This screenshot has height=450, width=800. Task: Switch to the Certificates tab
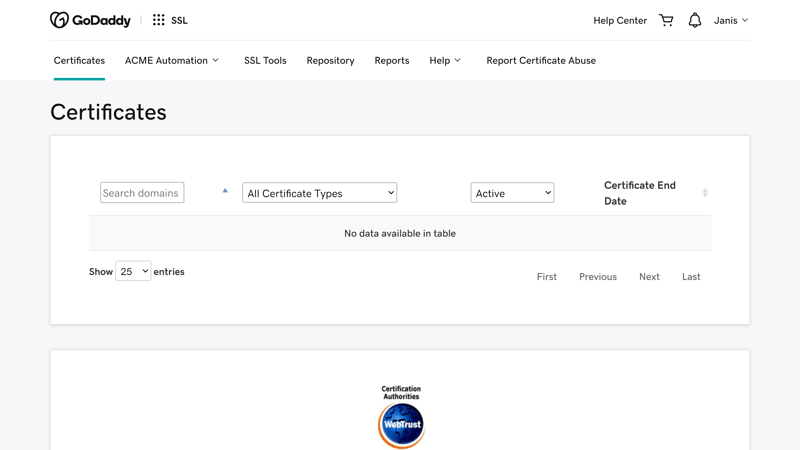79,61
